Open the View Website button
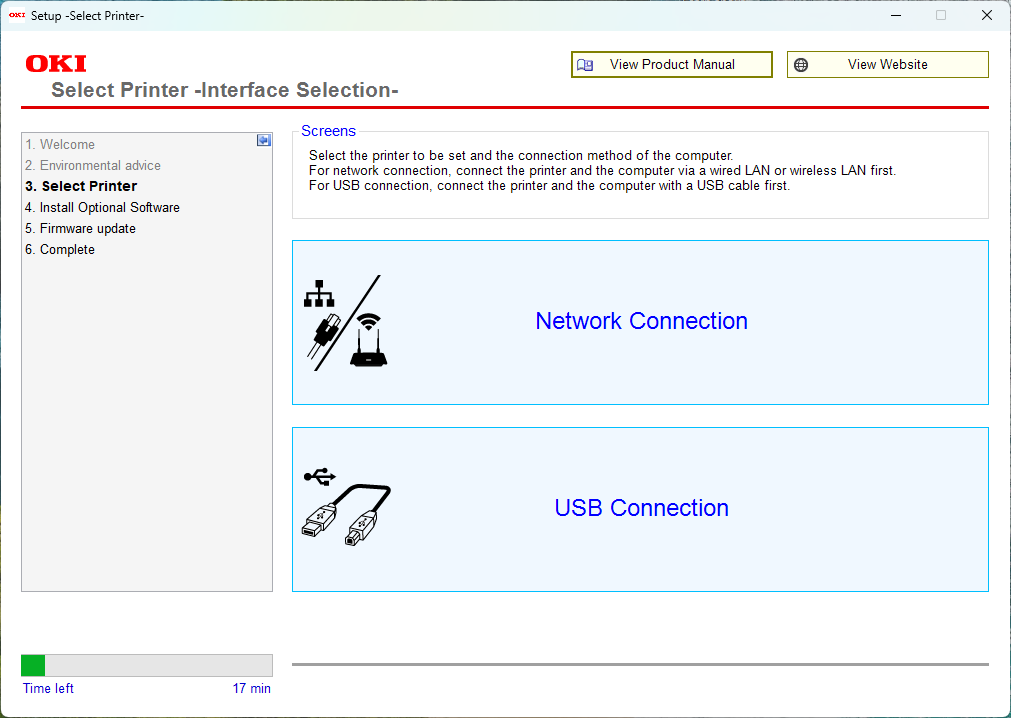 pyautogui.click(x=887, y=64)
